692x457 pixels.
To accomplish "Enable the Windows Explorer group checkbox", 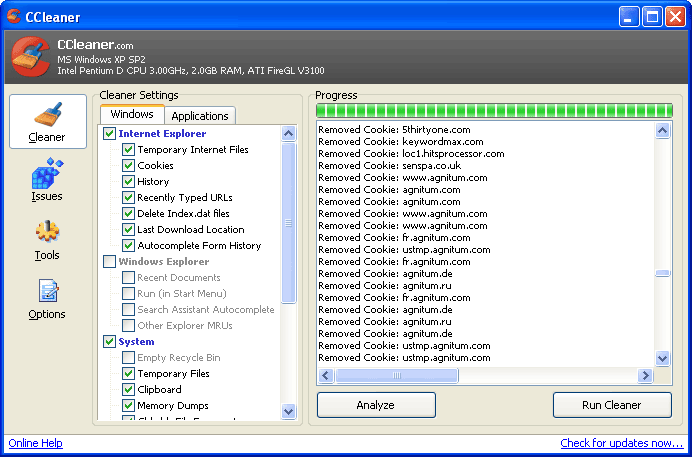I will [109, 261].
